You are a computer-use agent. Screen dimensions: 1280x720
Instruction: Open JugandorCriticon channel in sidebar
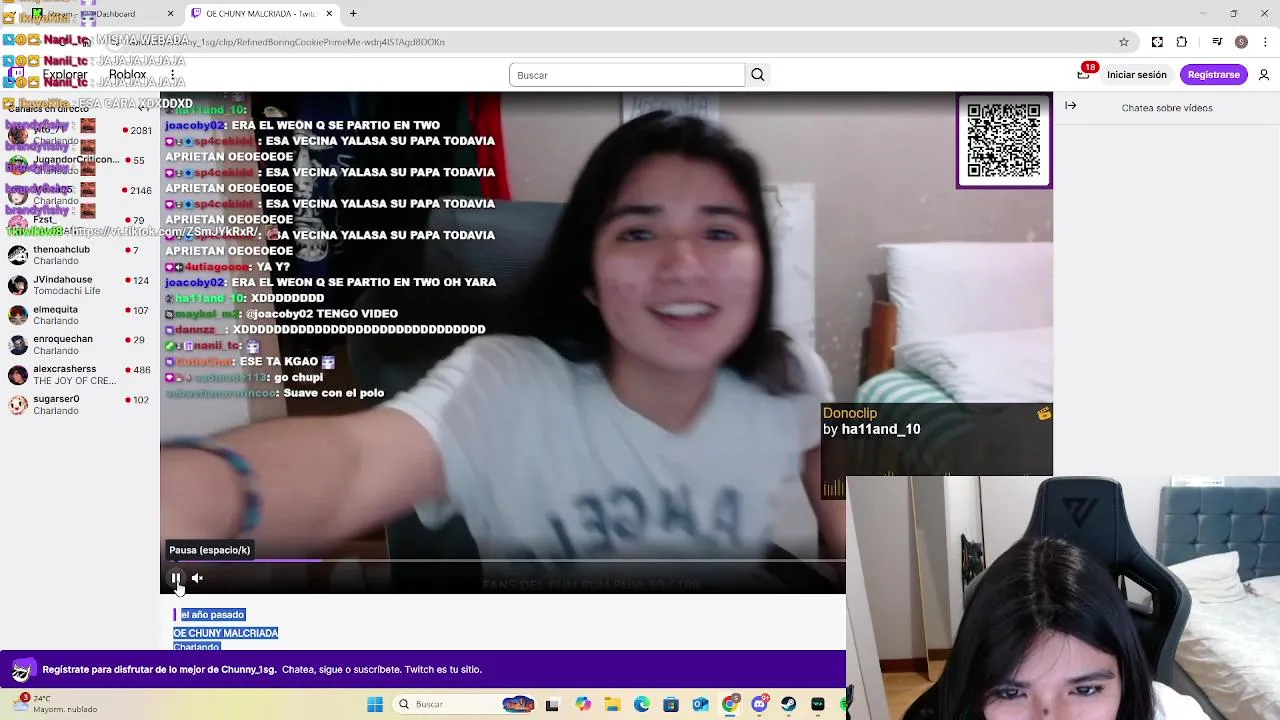pyautogui.click(x=80, y=165)
